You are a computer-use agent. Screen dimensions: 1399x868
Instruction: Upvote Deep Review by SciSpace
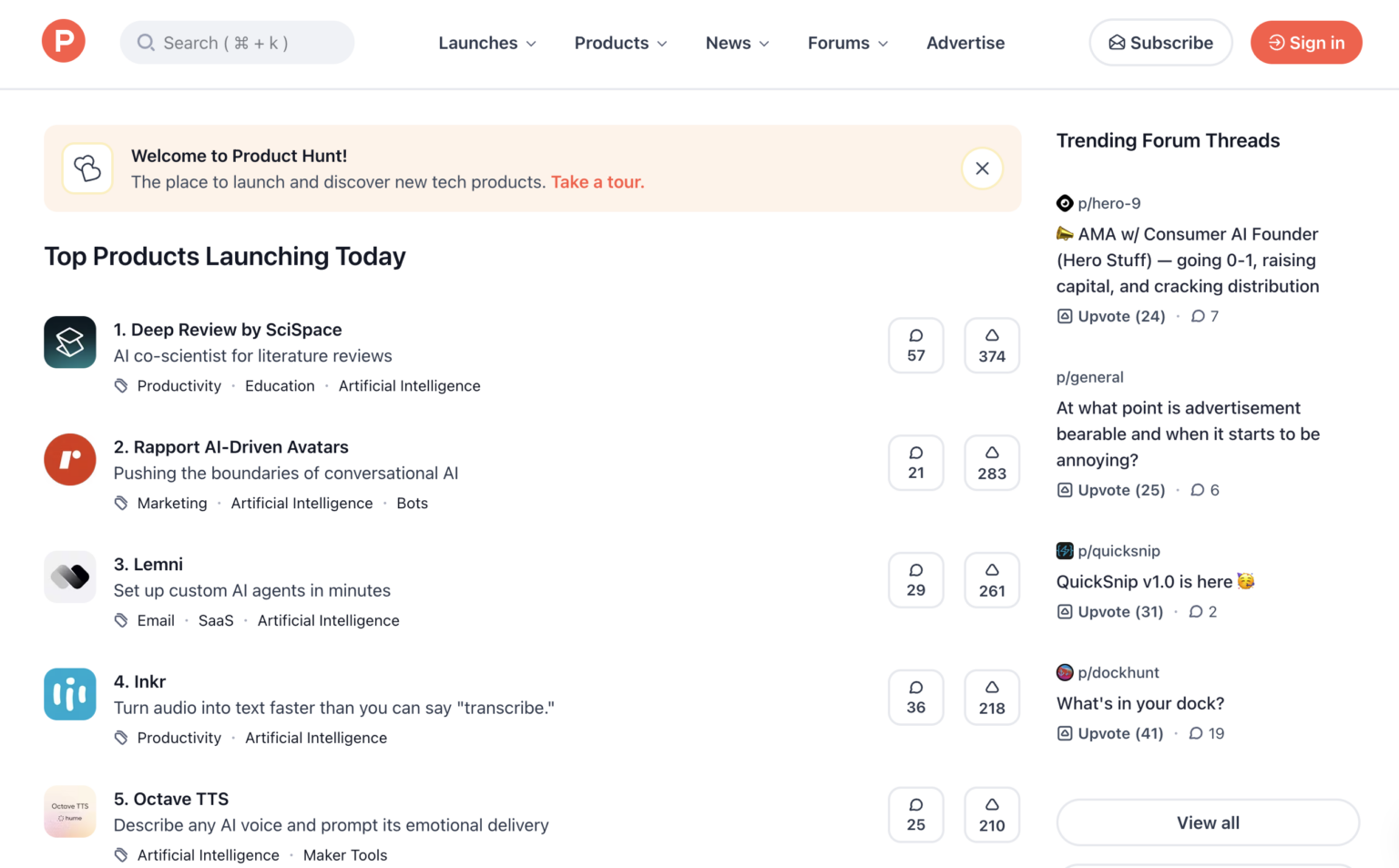992,345
